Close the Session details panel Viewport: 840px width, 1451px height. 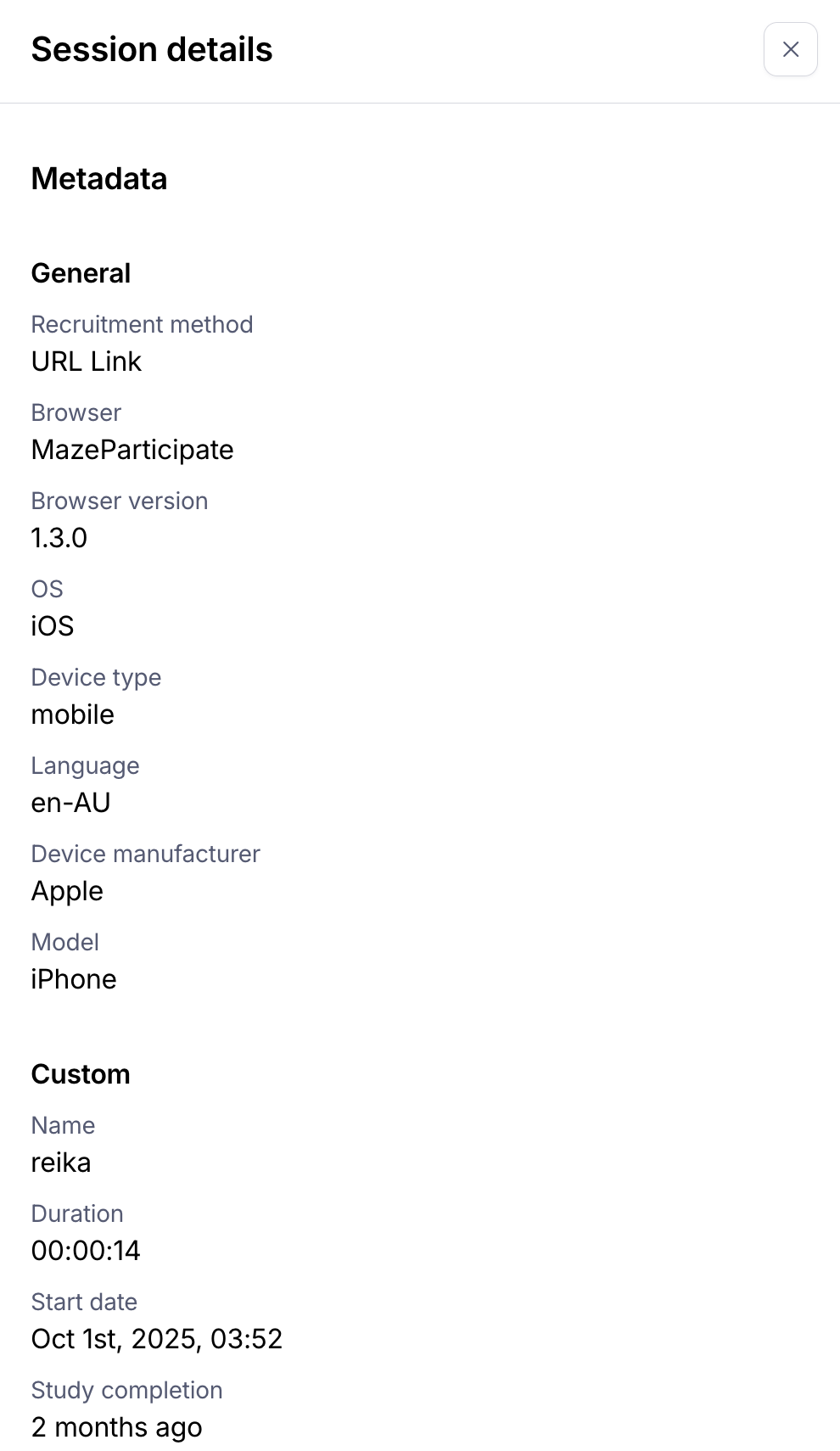790,49
